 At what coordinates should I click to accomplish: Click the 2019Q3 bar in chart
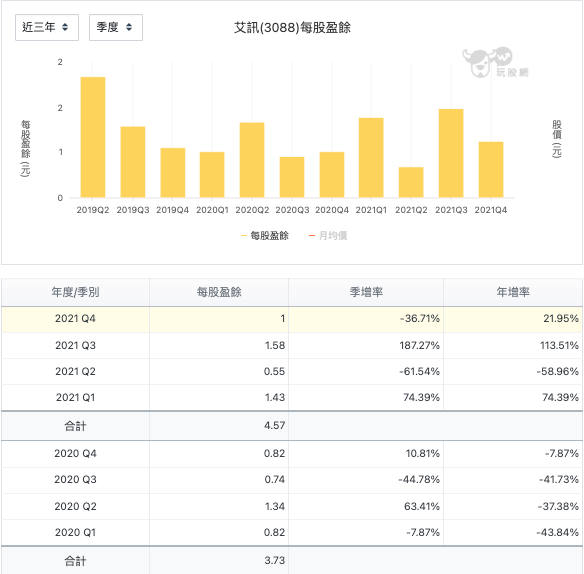click(x=133, y=162)
